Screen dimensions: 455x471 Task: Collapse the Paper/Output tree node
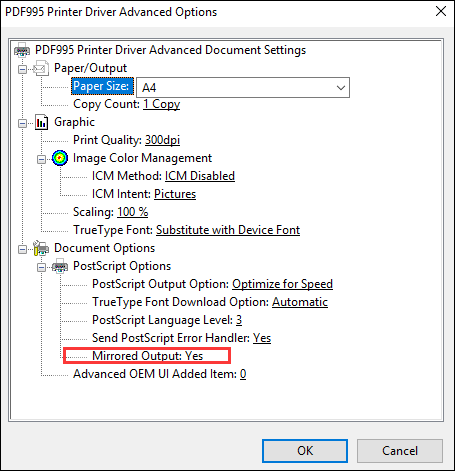tap(22, 69)
